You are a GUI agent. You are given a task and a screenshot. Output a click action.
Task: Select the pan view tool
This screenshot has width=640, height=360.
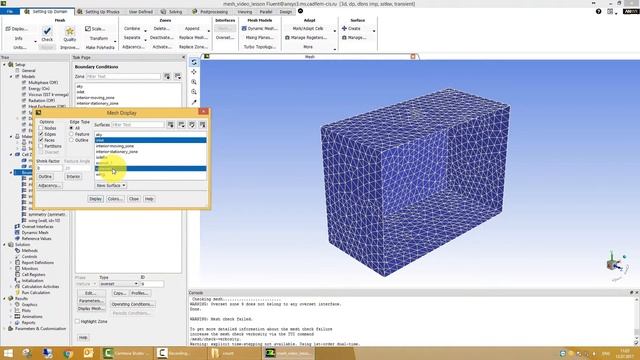point(194,72)
